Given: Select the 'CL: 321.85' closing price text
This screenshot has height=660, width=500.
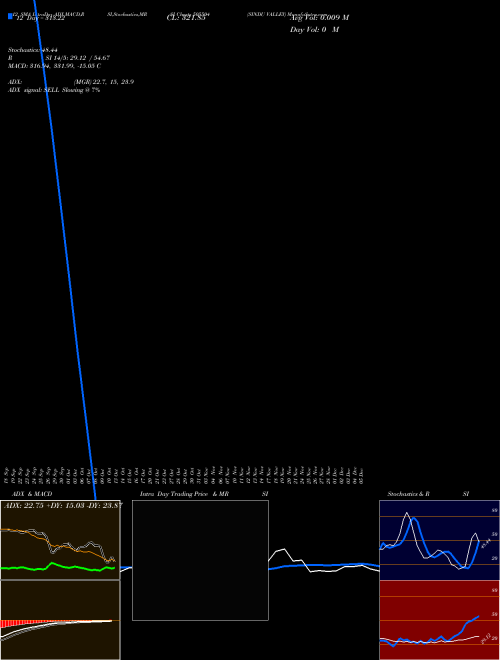Looking at the screenshot, I should coord(186,18).
